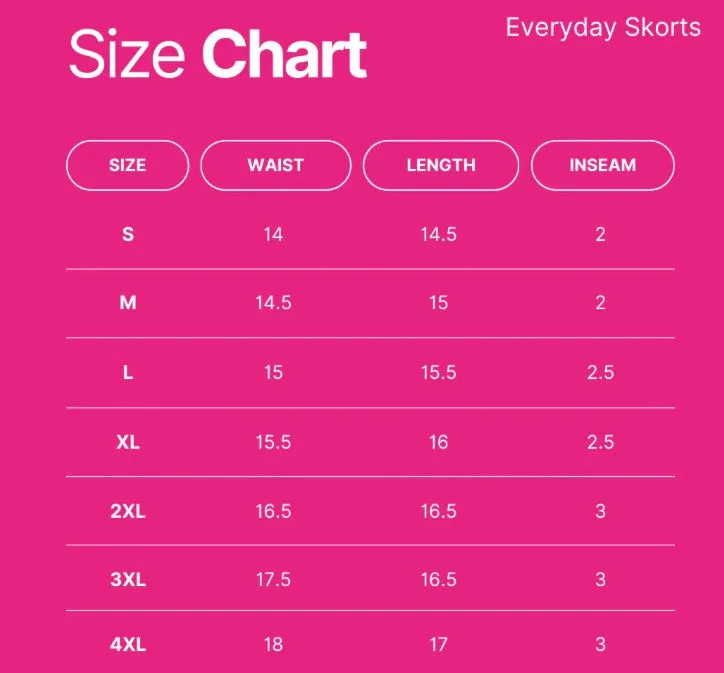The height and width of the screenshot is (673, 724).
Task: Select the S size row label
Action: pos(128,234)
